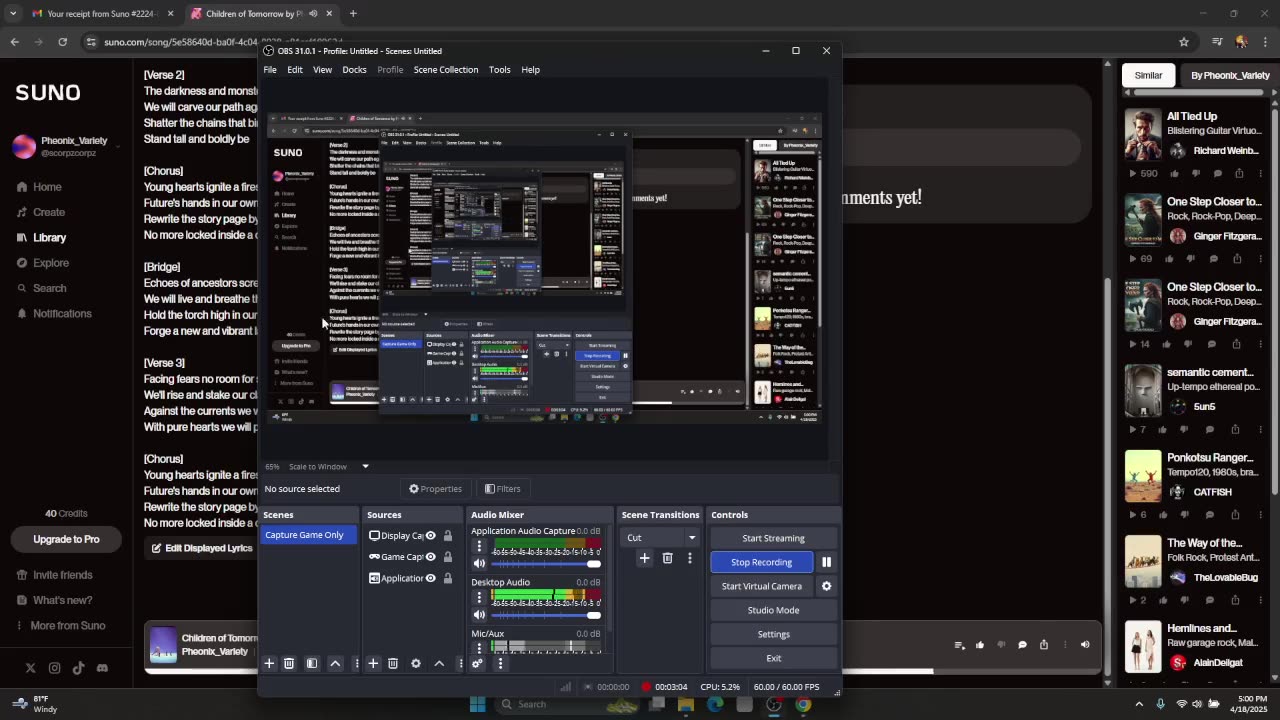Open source Properties button
The width and height of the screenshot is (1280, 720).
436,489
